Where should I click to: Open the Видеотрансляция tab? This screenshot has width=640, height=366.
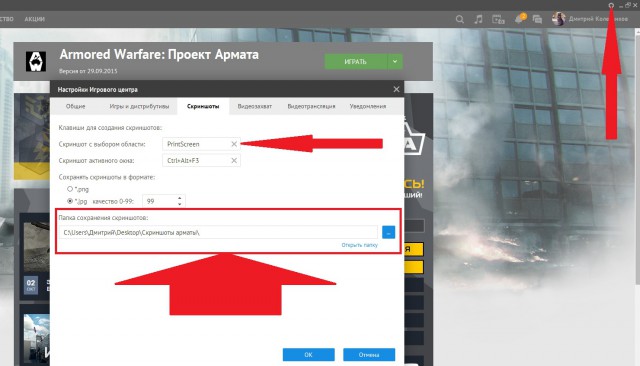tap(311, 106)
